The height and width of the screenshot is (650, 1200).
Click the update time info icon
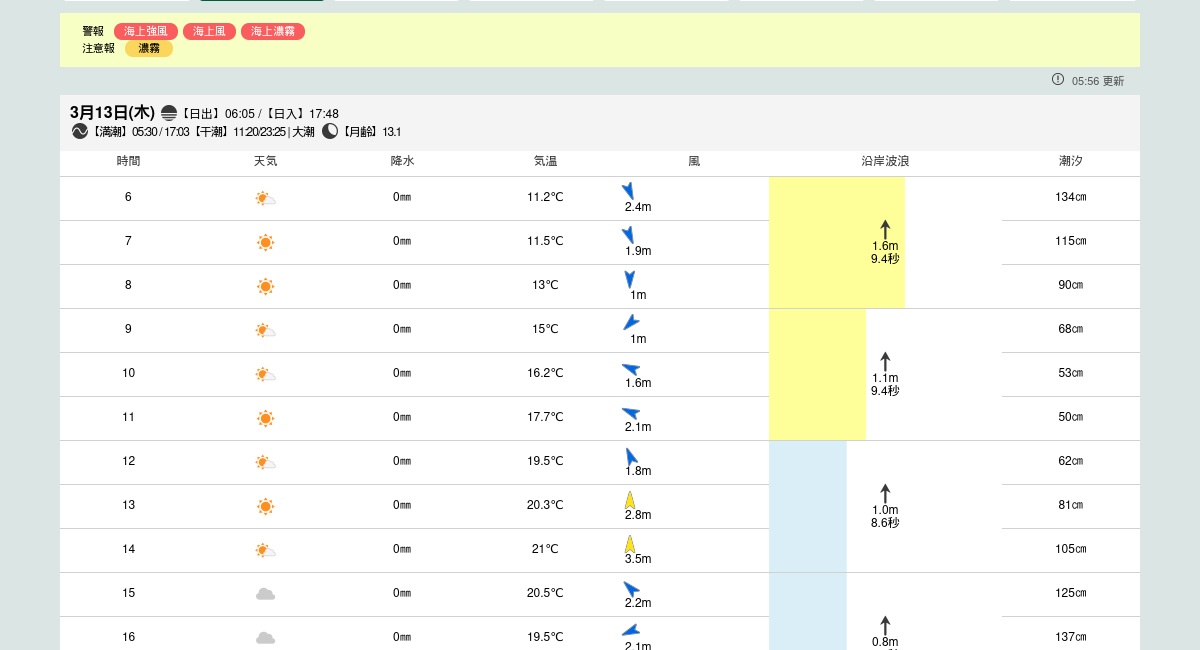click(x=1058, y=79)
